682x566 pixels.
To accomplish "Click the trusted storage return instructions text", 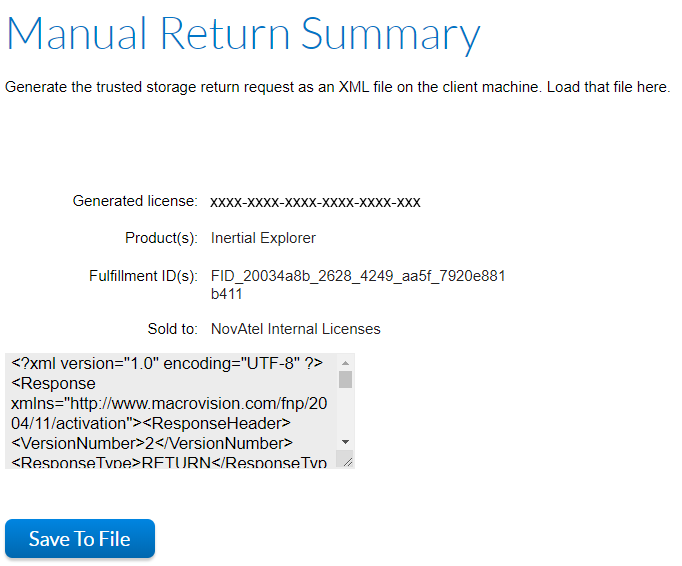I will click(338, 87).
